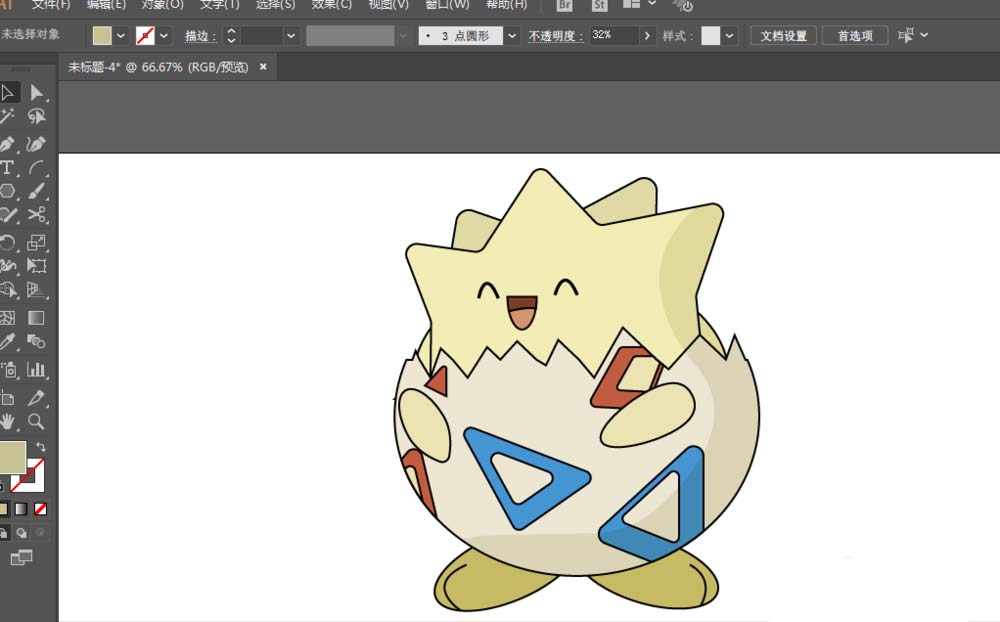Select the Perspective Grid tool
Image resolution: width=1000 pixels, height=622 pixels.
(36, 290)
